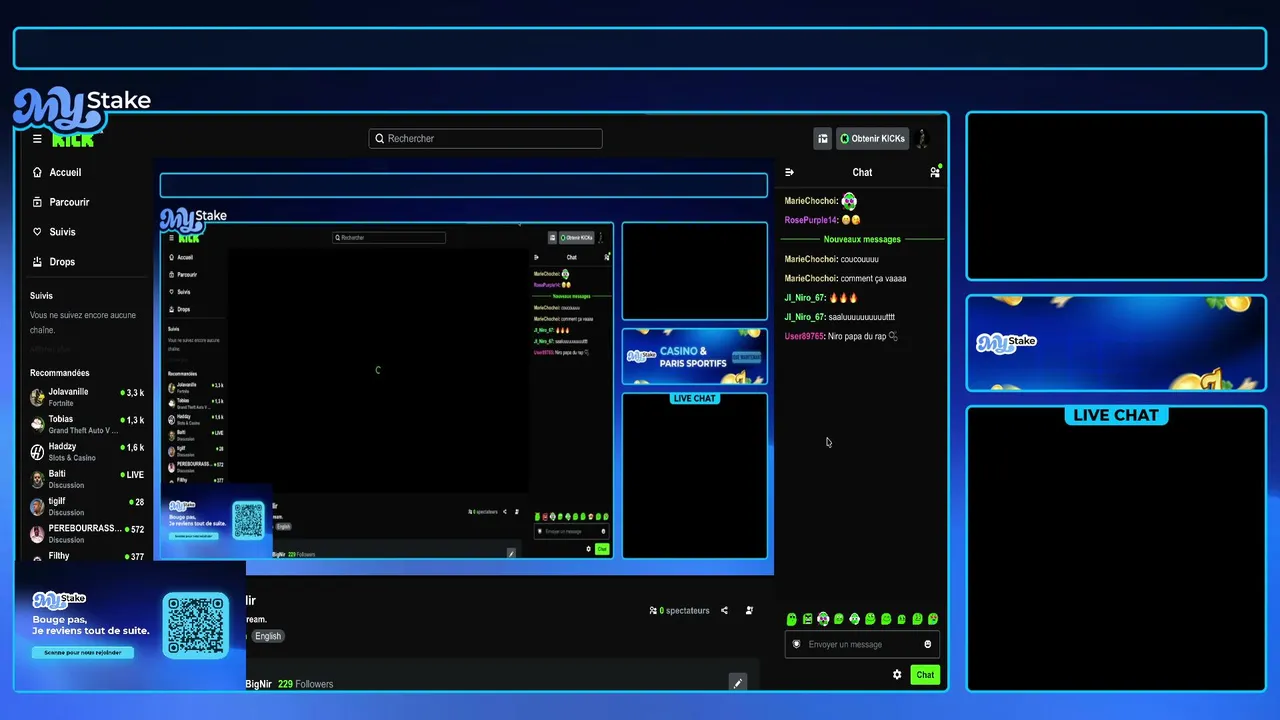Open the emoji picker in the message box
This screenshot has width=1280, height=720.
pos(928,644)
